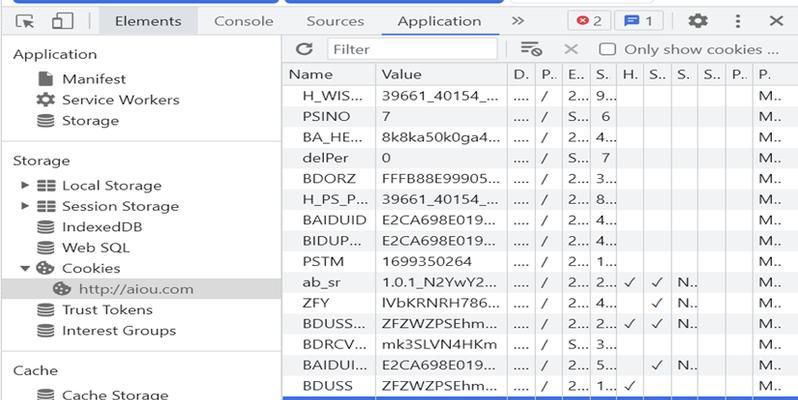Viewport: 798px width, 400px height.
Task: Select the http://aiou.com cookie entry
Action: [x=141, y=289]
